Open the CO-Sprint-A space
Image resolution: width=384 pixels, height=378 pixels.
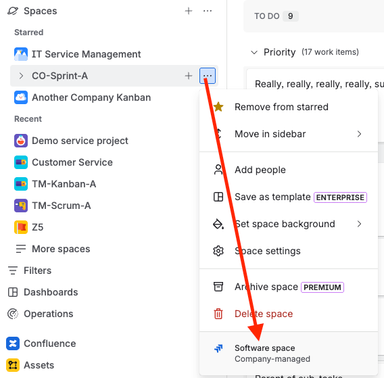pos(60,76)
